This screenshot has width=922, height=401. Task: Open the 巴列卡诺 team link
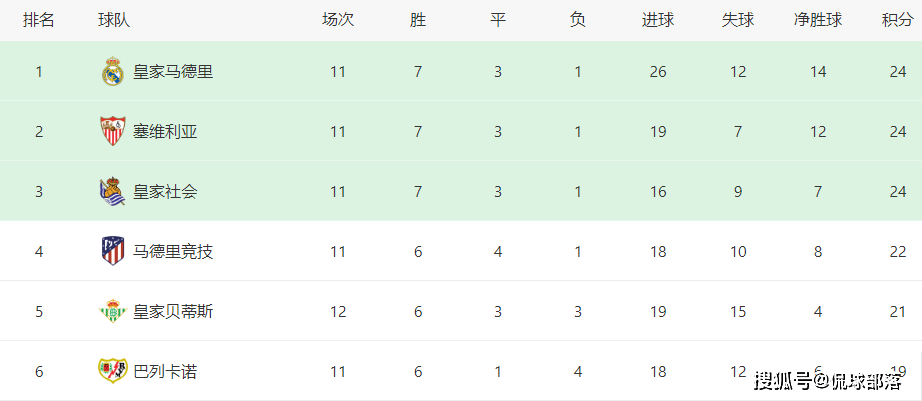point(165,372)
